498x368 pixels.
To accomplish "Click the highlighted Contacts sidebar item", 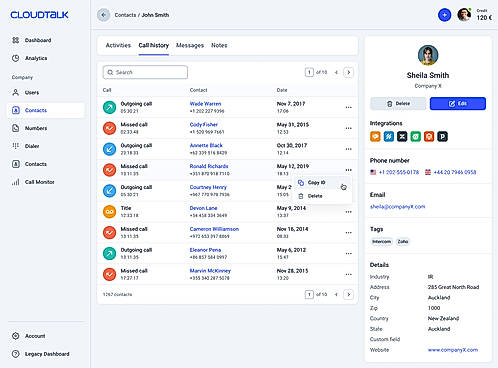I will [45, 110].
